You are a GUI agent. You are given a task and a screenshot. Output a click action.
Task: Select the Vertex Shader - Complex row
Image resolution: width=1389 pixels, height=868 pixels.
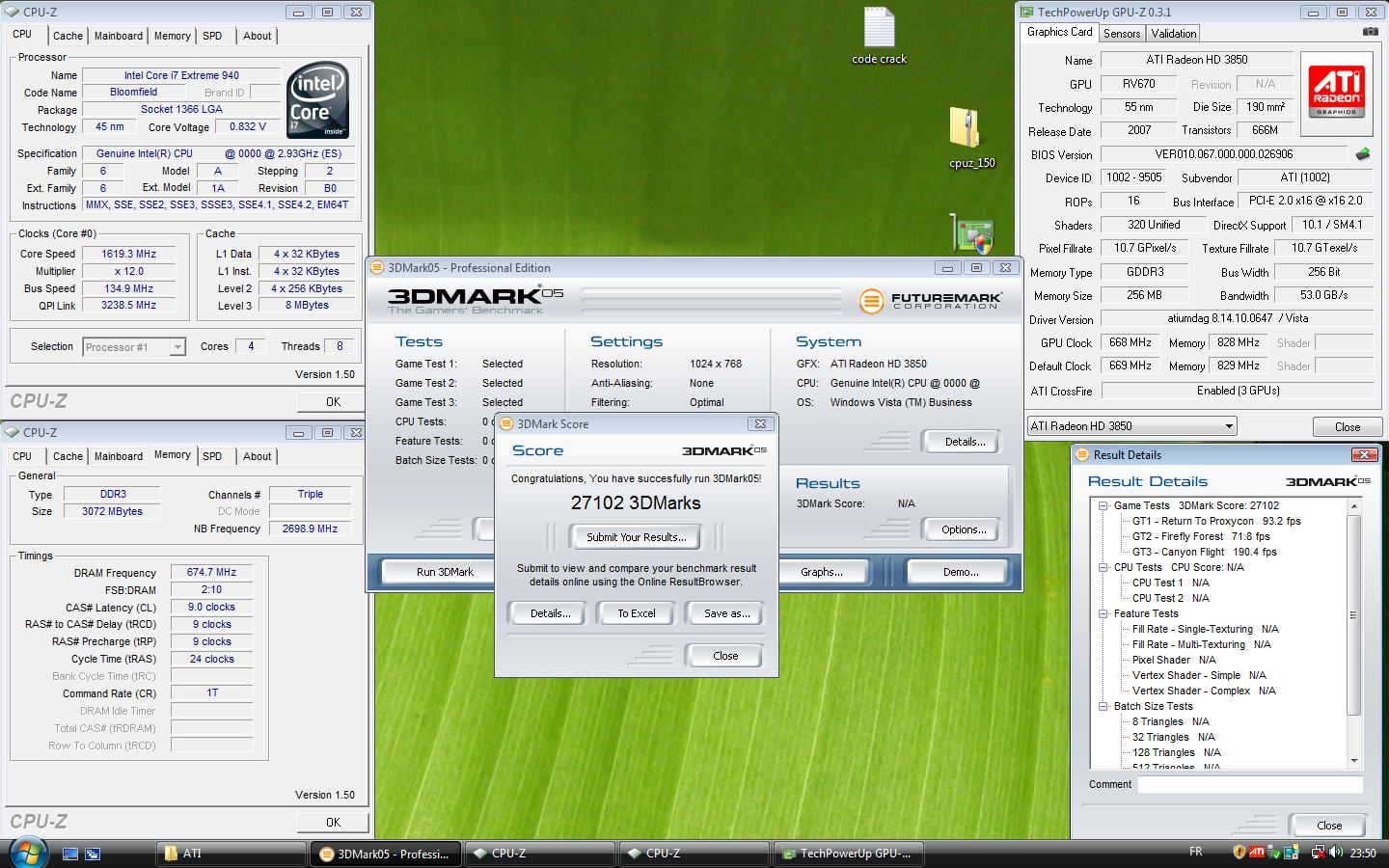[1204, 691]
